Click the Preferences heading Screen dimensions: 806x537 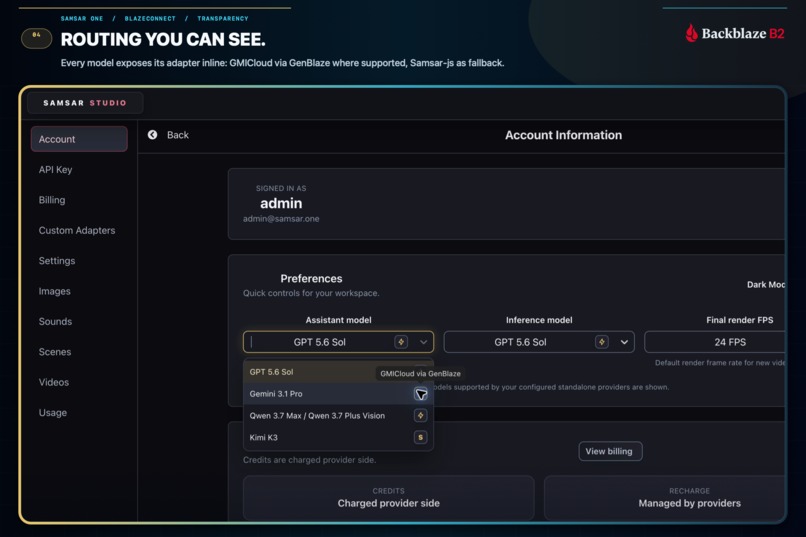pos(311,278)
